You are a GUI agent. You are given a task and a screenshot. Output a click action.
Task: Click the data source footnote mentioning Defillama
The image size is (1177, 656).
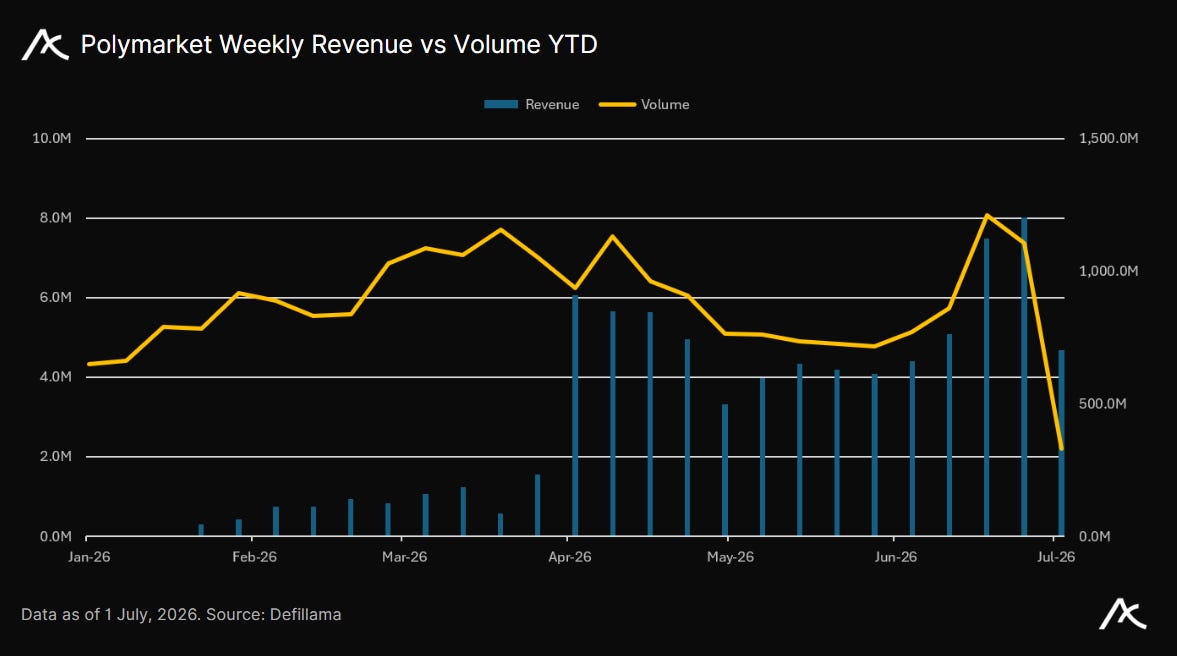tap(181, 614)
